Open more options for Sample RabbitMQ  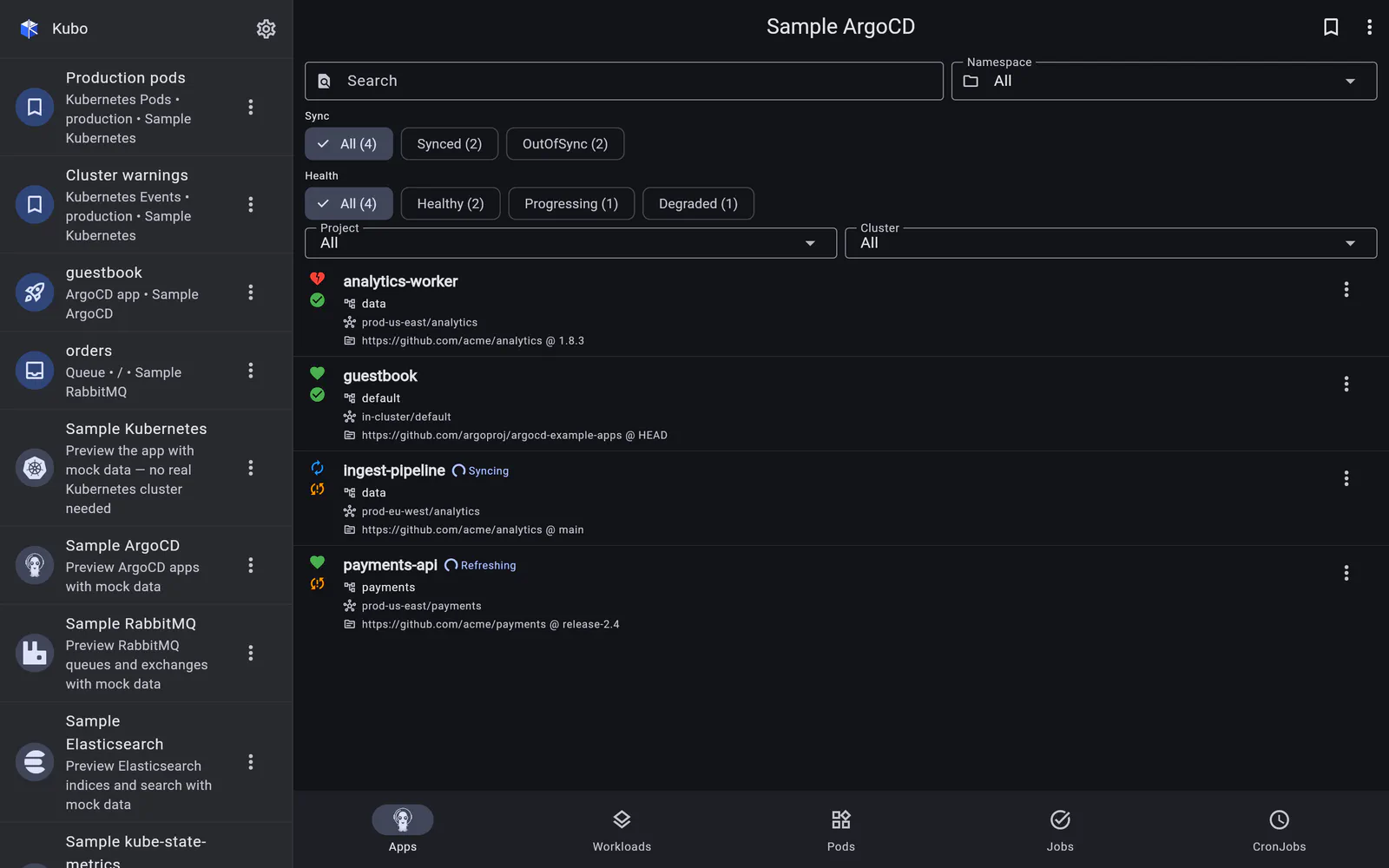[251, 653]
